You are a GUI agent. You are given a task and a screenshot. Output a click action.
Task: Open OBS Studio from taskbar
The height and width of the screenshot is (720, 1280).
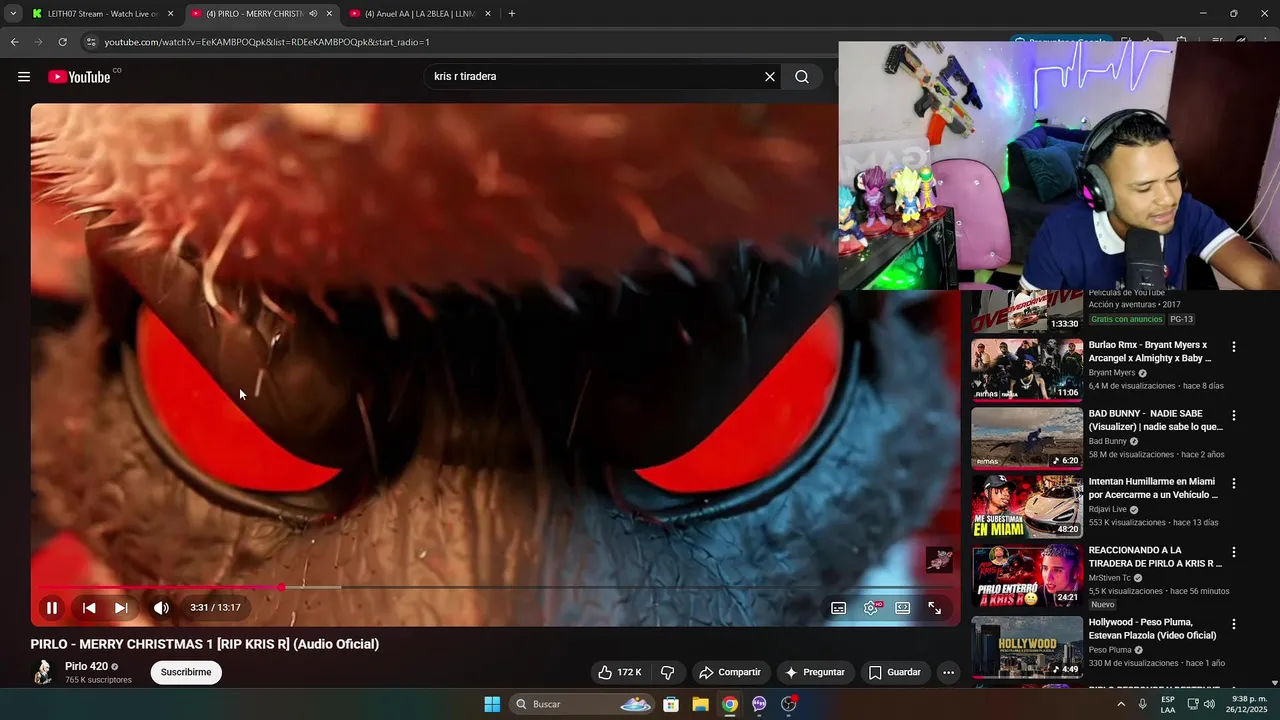pyautogui.click(x=789, y=704)
